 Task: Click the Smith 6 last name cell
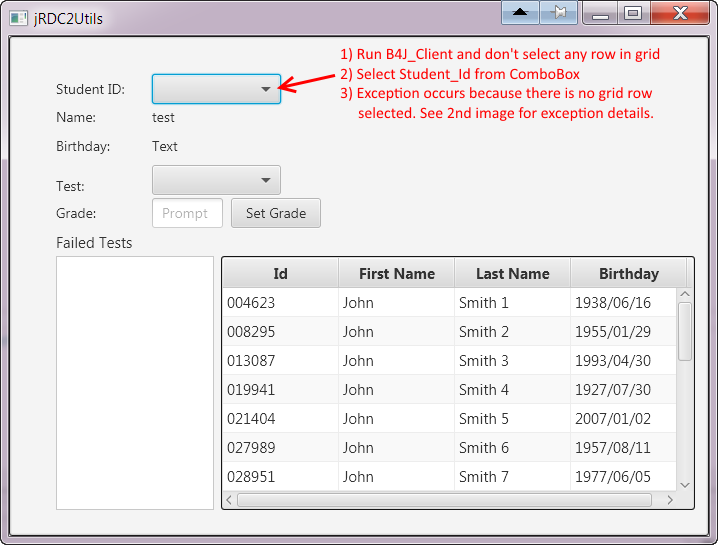point(512,447)
